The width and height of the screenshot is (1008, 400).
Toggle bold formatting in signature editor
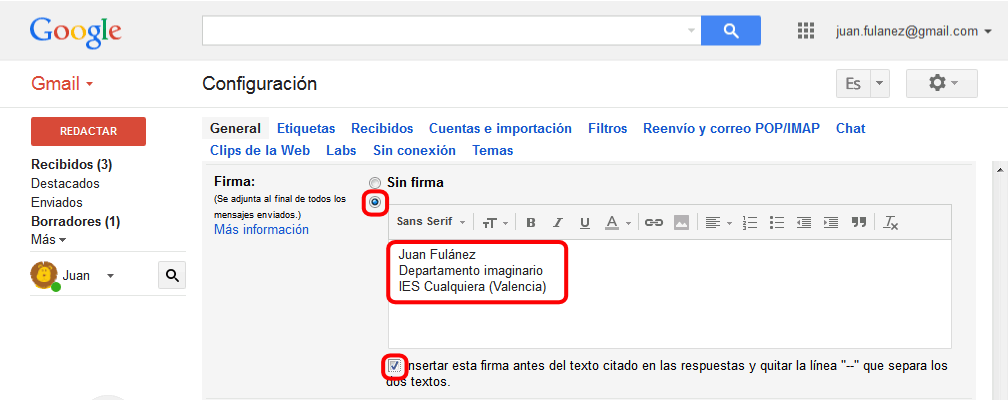click(531, 222)
